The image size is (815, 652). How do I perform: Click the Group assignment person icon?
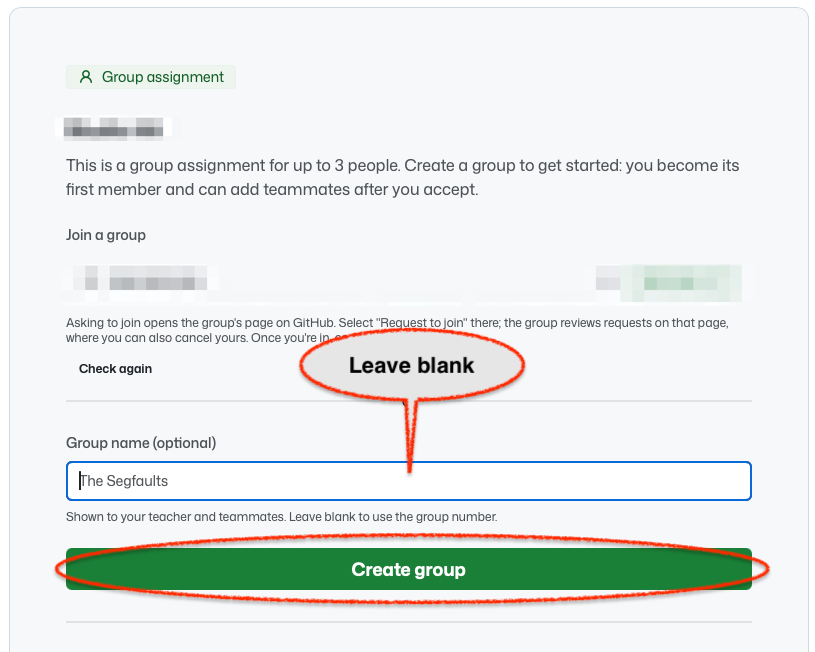pos(86,77)
